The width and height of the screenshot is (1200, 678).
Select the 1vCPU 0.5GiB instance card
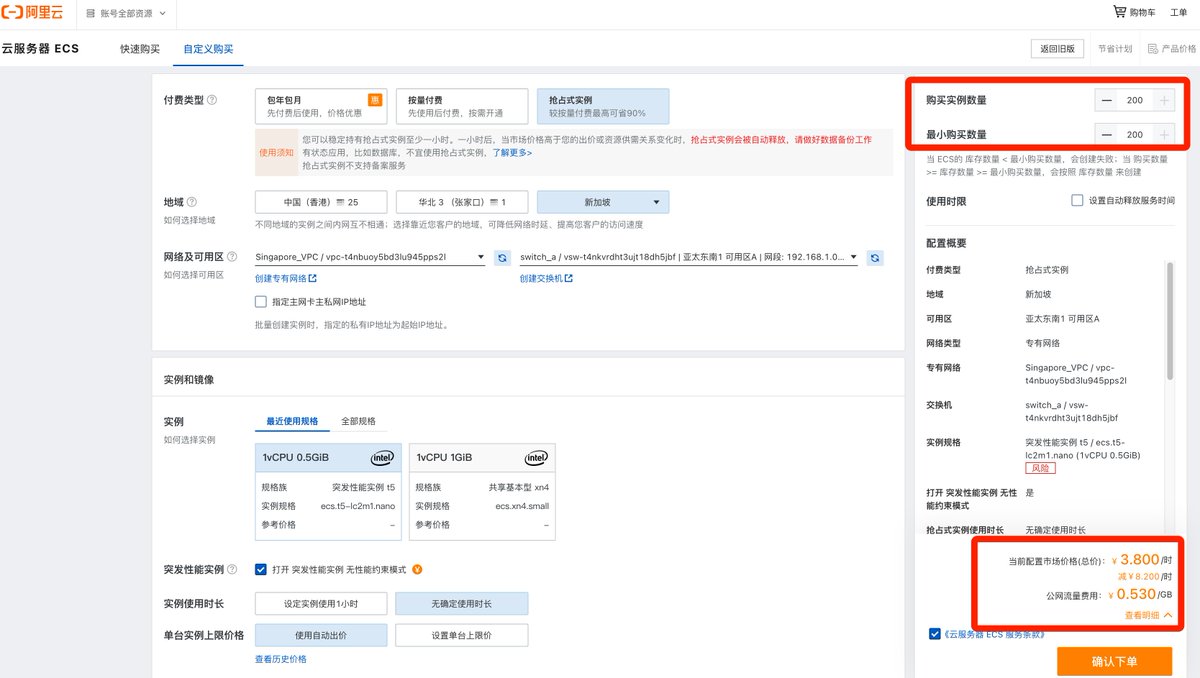tap(328, 493)
